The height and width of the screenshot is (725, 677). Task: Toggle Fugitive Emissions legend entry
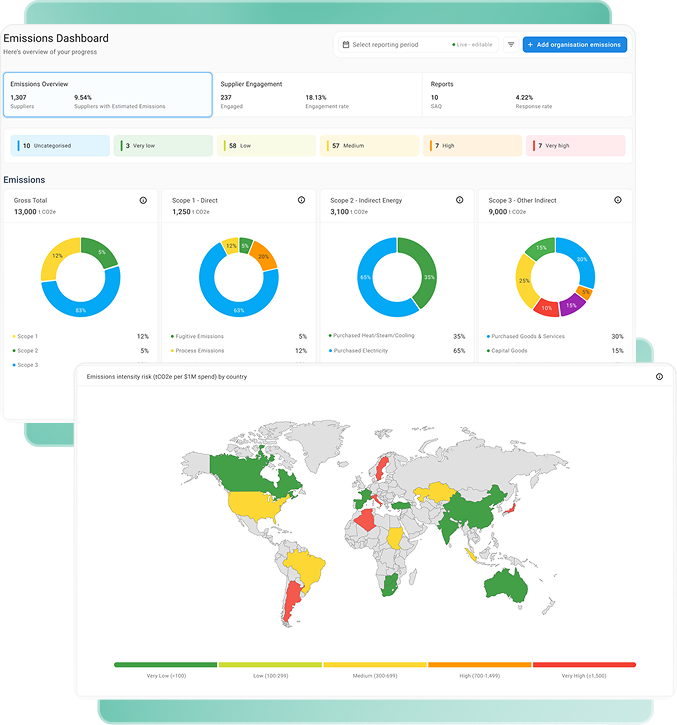pyautogui.click(x=198, y=337)
